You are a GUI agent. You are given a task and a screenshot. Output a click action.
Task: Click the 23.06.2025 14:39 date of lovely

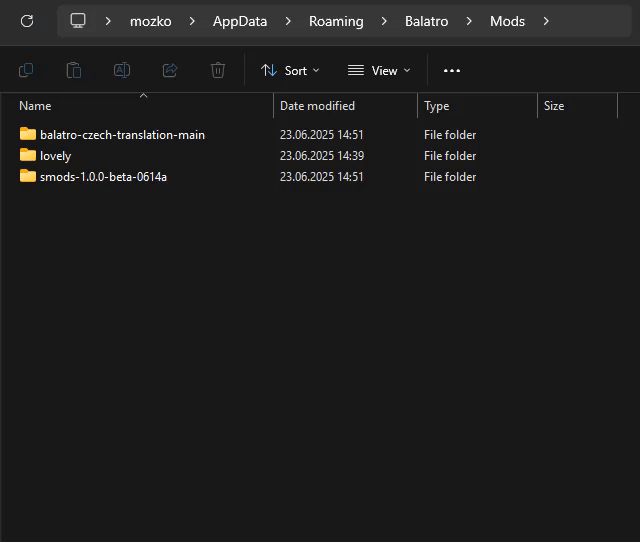(322, 156)
